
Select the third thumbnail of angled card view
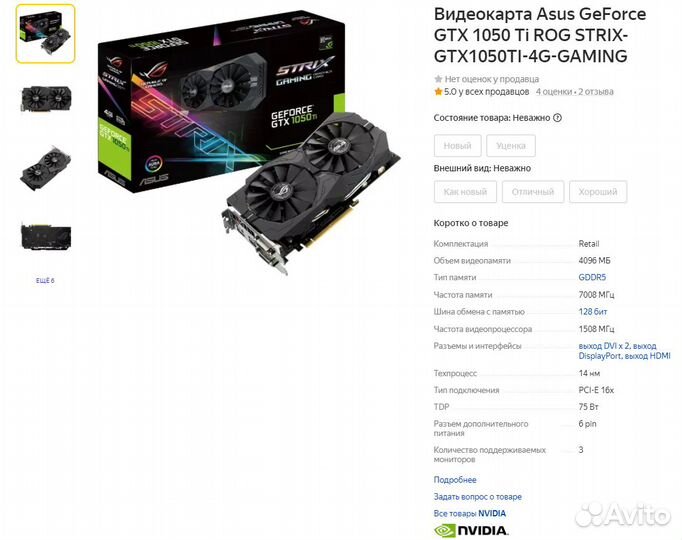[x=45, y=168]
